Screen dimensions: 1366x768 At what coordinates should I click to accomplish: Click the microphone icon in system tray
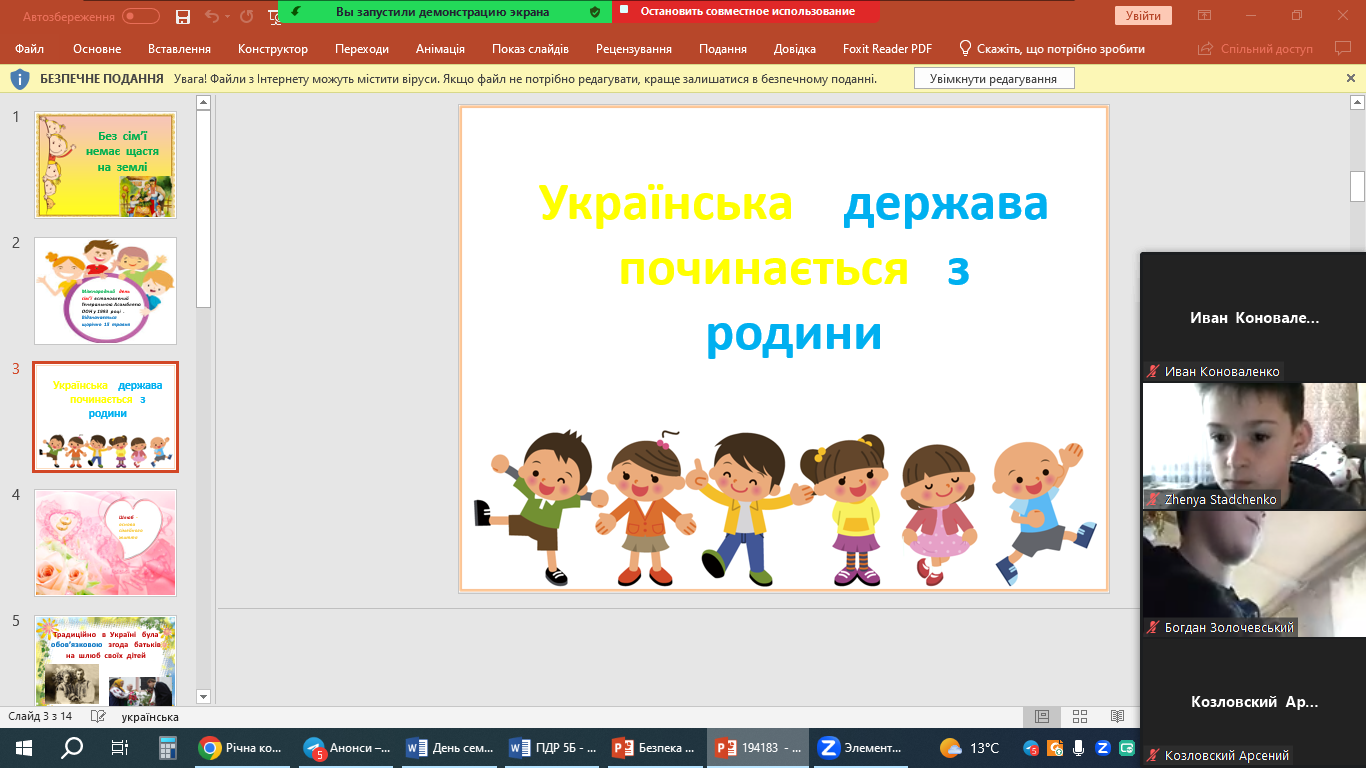[1079, 748]
